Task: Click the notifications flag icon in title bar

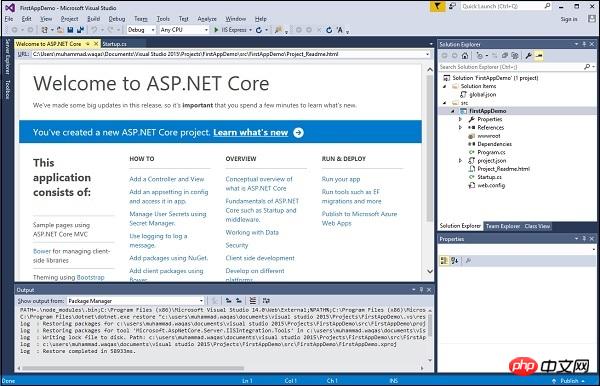Action: pyautogui.click(x=437, y=6)
